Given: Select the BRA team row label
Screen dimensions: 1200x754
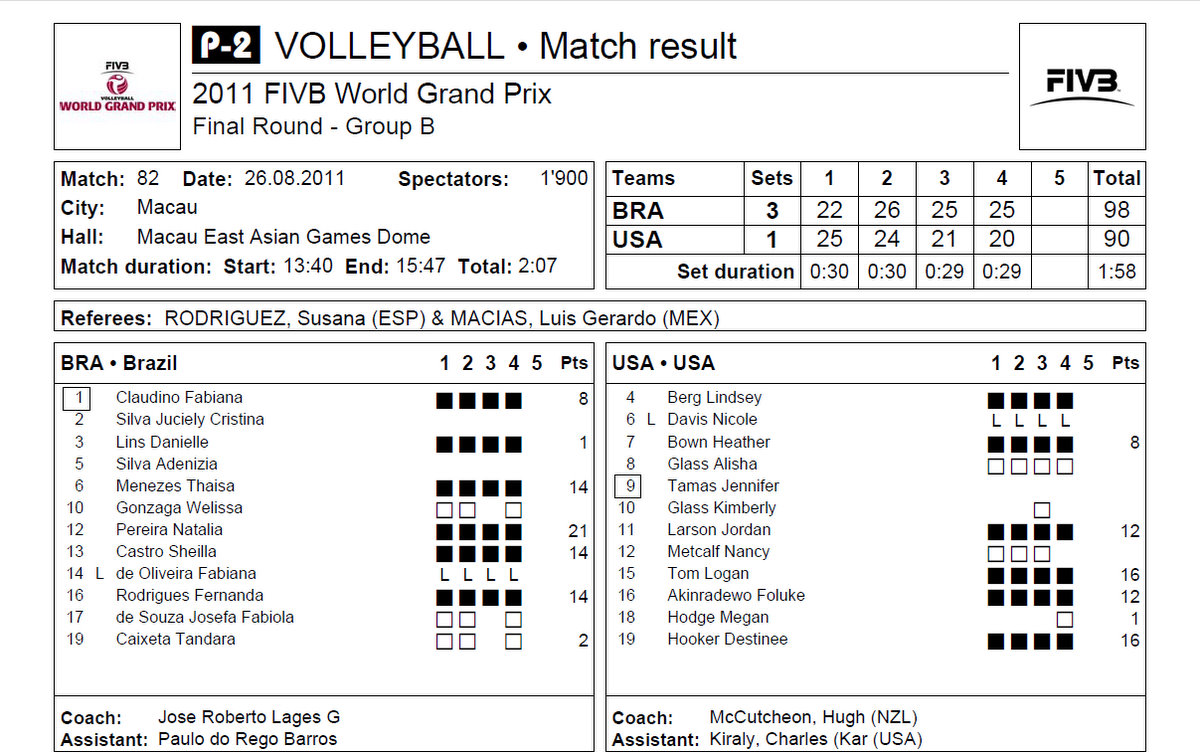Looking at the screenshot, I should [638, 211].
